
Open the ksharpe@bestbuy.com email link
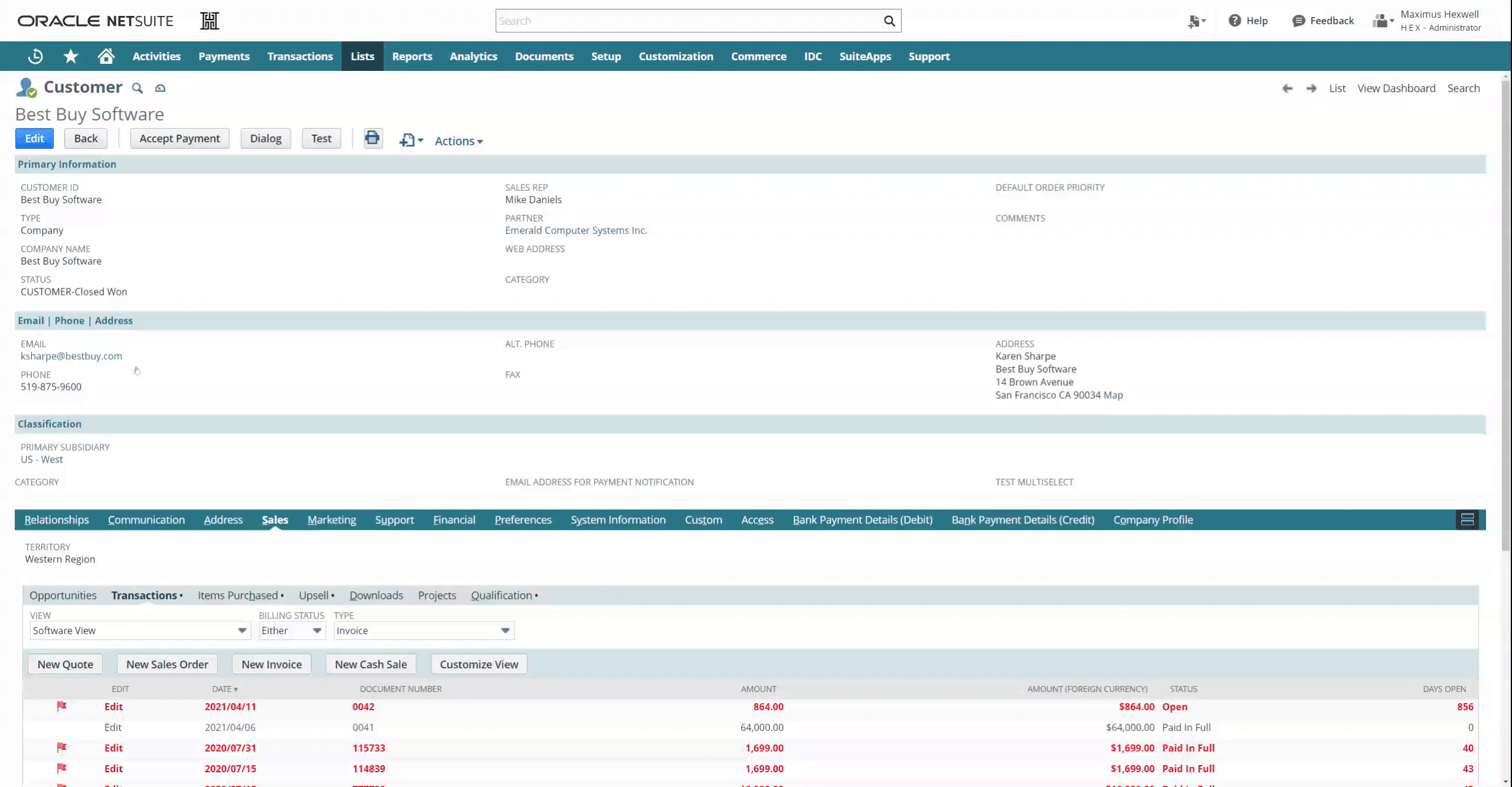coord(71,356)
